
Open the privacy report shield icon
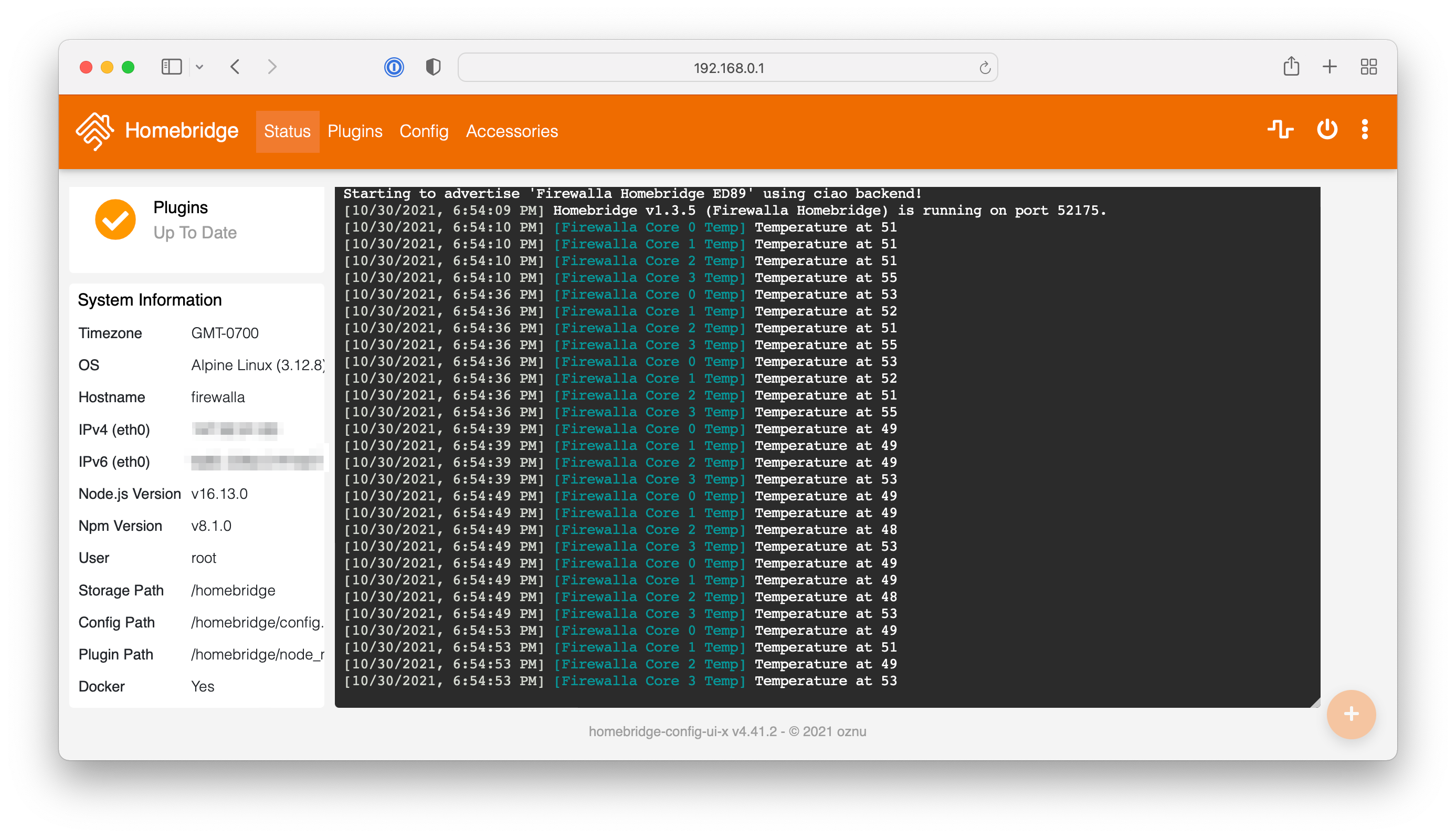click(x=433, y=67)
